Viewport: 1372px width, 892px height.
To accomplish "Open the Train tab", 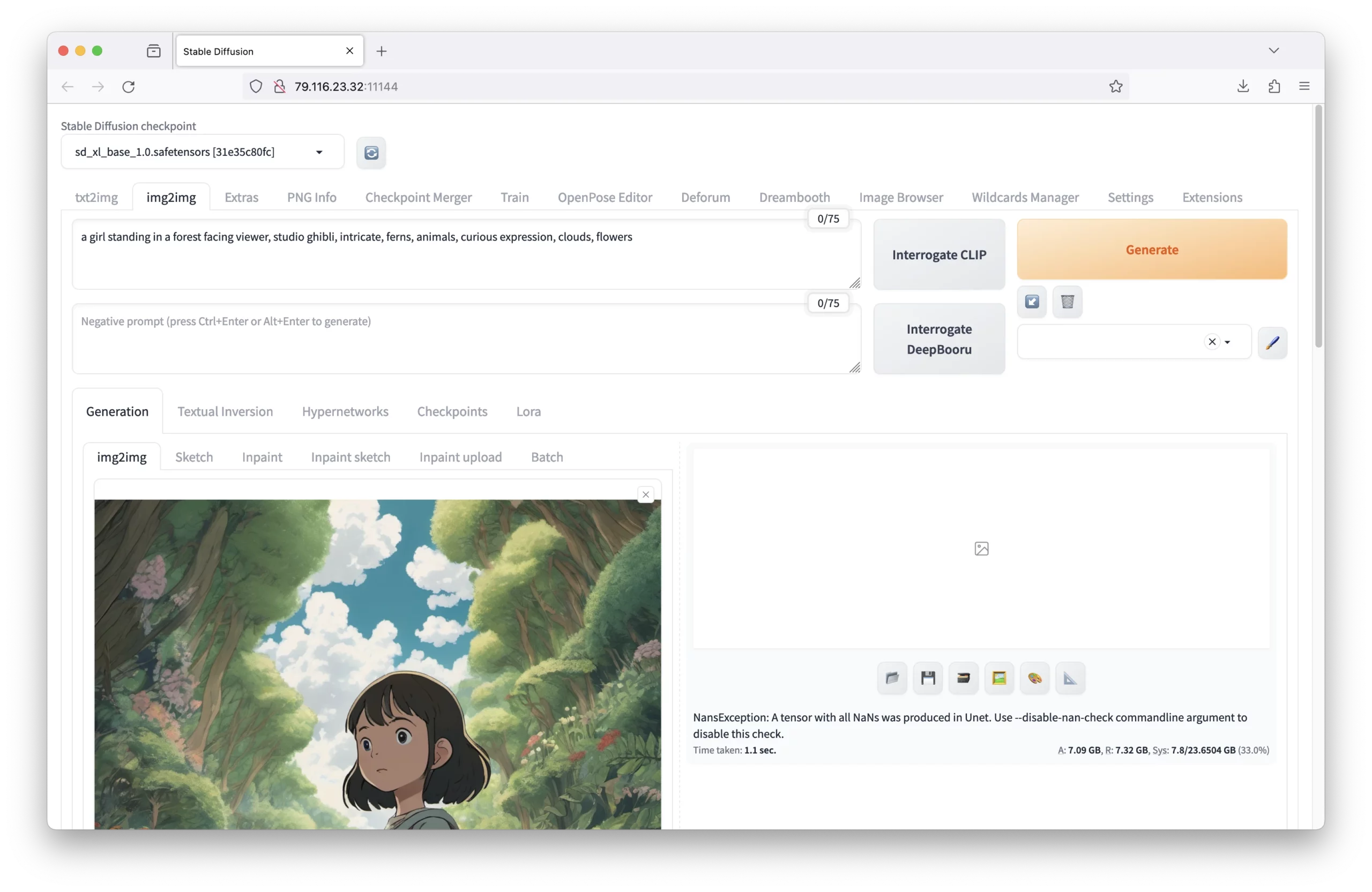I will pos(514,197).
